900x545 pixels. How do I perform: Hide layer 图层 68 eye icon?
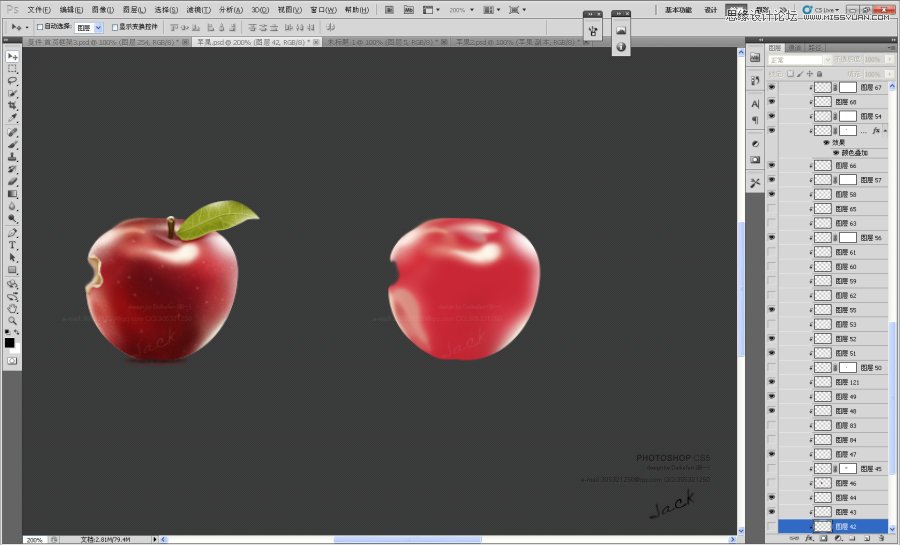point(771,102)
